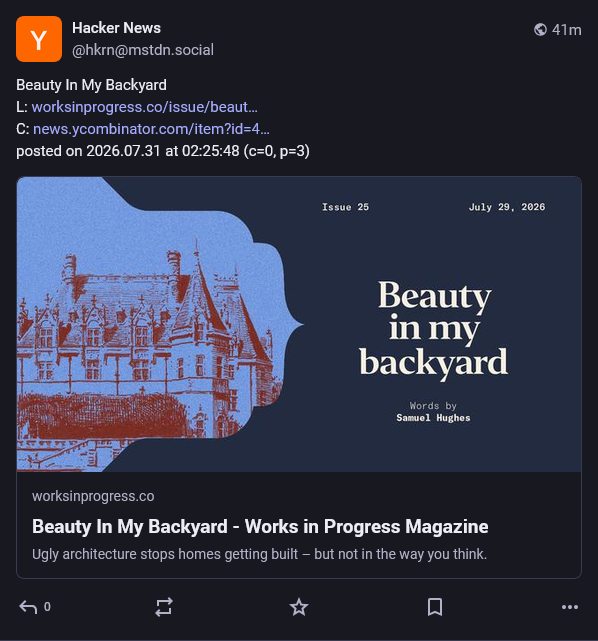Click the reply arrow icon
This screenshot has height=641, width=598.
[28, 607]
